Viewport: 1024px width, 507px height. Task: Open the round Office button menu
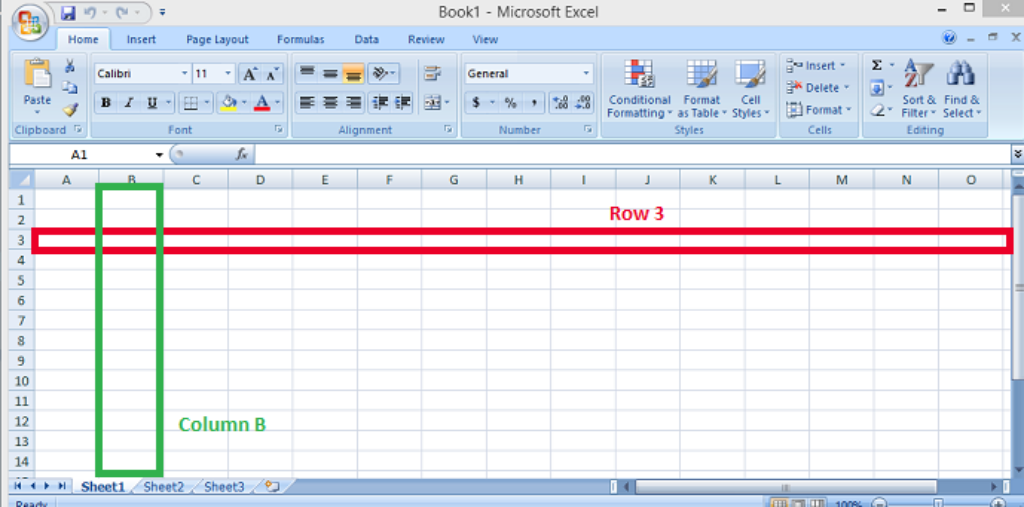[x=30, y=20]
